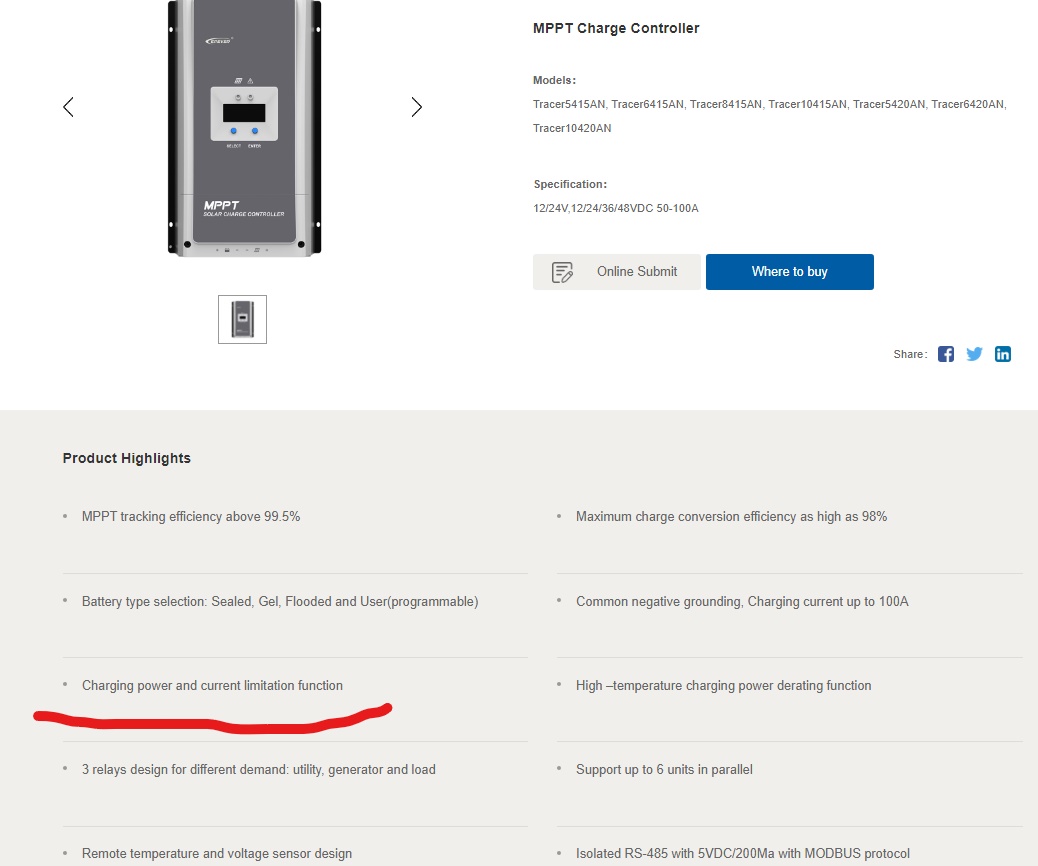
Task: Click the Online Submit form icon
Action: pos(562,272)
